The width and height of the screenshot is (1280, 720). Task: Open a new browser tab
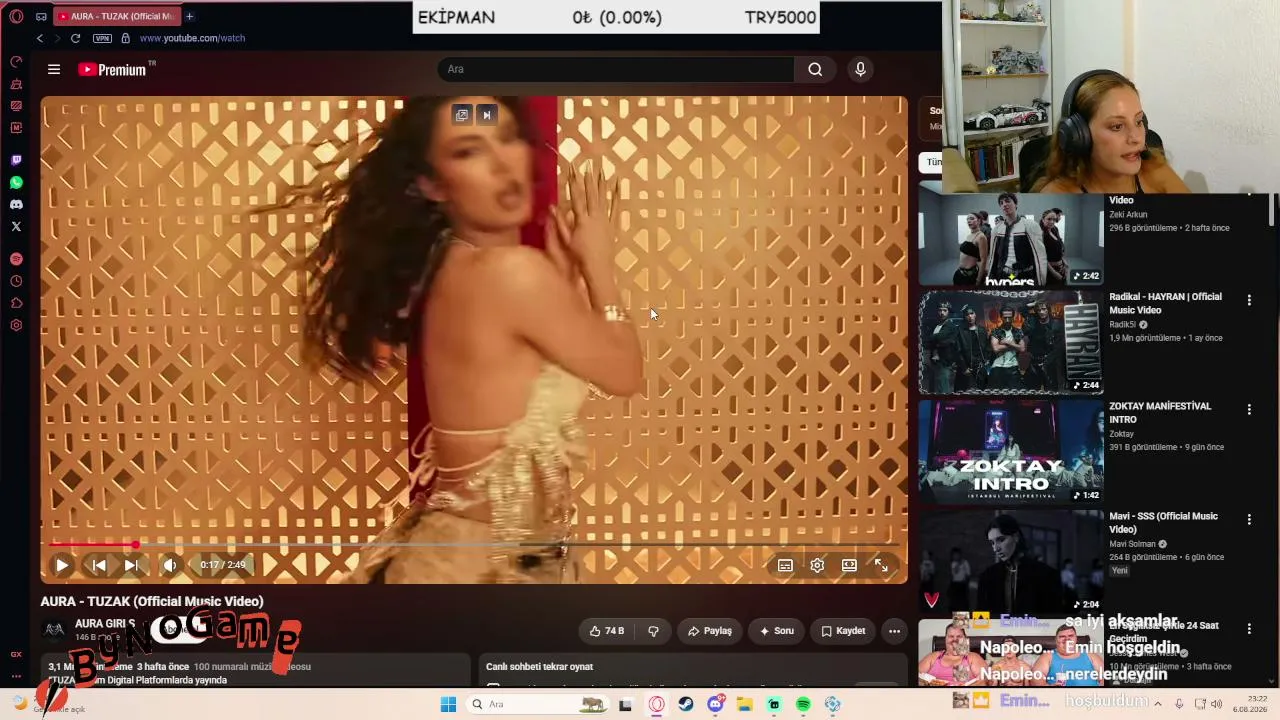[x=189, y=16]
